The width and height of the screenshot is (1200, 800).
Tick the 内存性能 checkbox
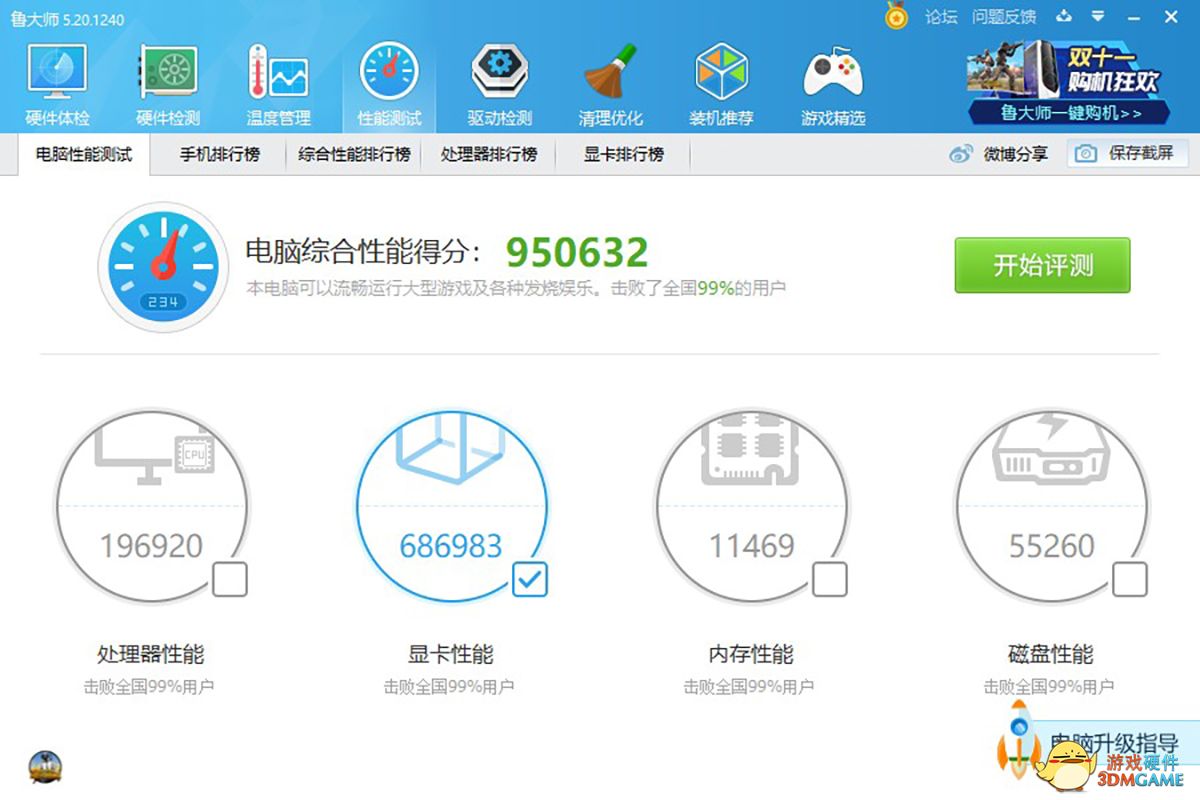[830, 580]
